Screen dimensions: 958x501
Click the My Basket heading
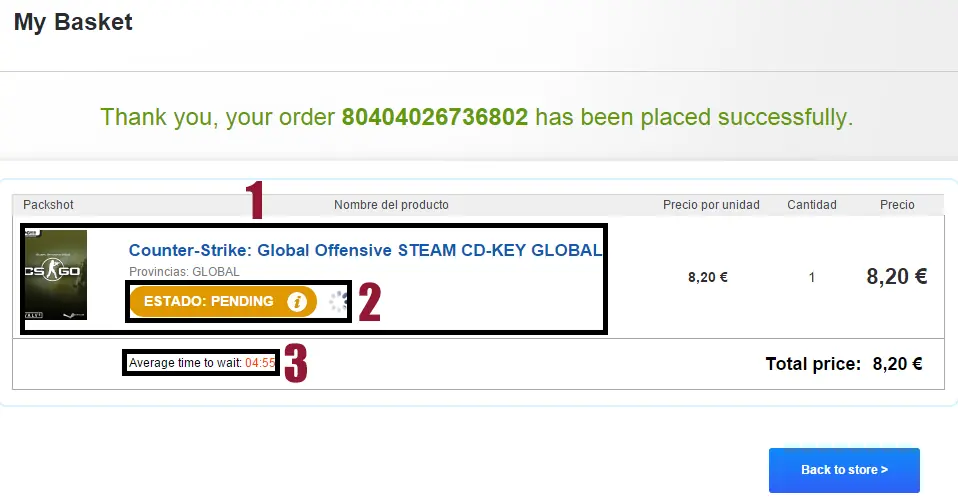click(x=73, y=21)
